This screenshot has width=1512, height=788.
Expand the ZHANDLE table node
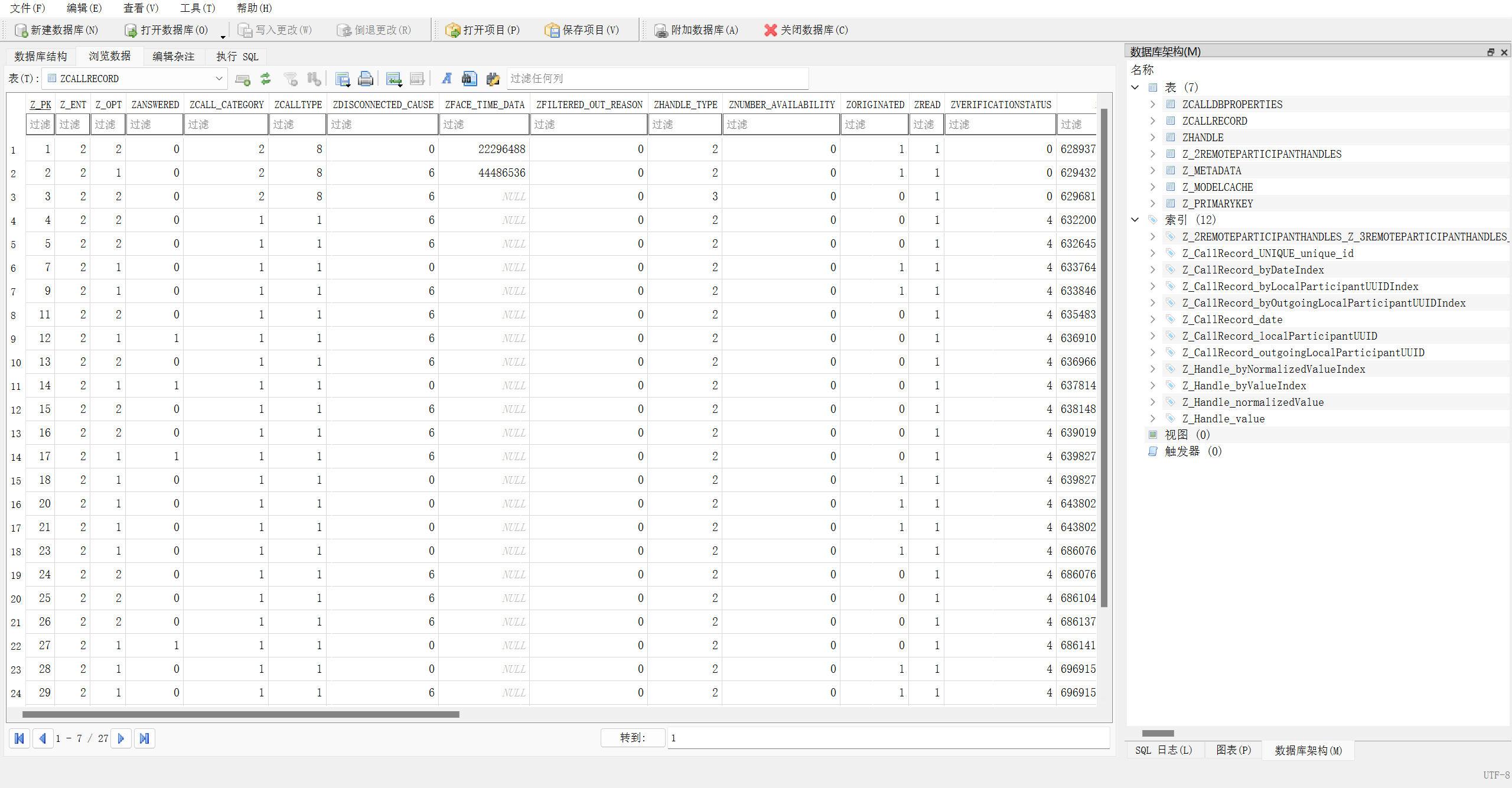coord(1152,137)
